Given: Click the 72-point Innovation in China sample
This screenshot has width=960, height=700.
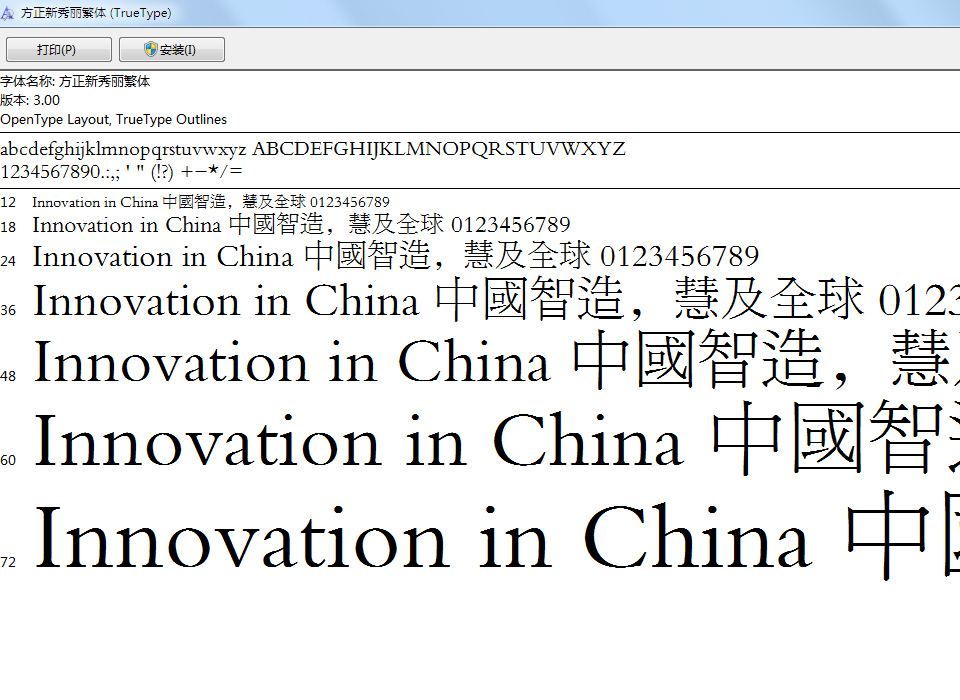Looking at the screenshot, I should (498, 535).
